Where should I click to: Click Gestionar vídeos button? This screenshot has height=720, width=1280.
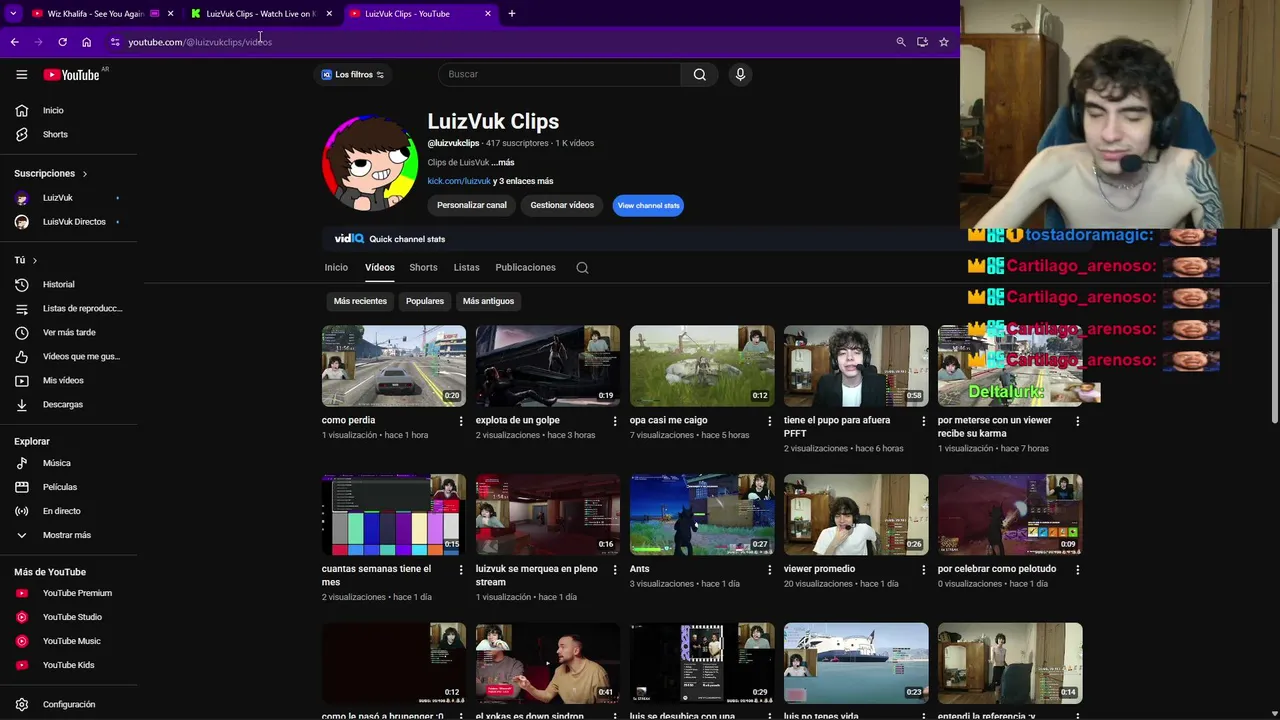pyautogui.click(x=562, y=205)
